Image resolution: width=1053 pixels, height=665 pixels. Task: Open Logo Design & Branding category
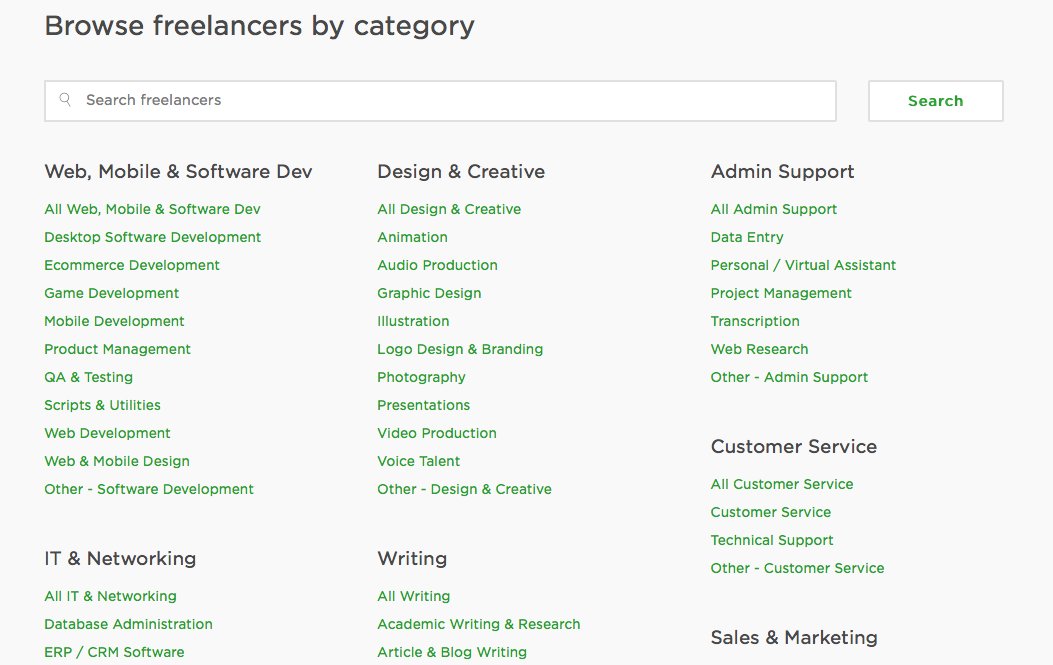coord(460,349)
